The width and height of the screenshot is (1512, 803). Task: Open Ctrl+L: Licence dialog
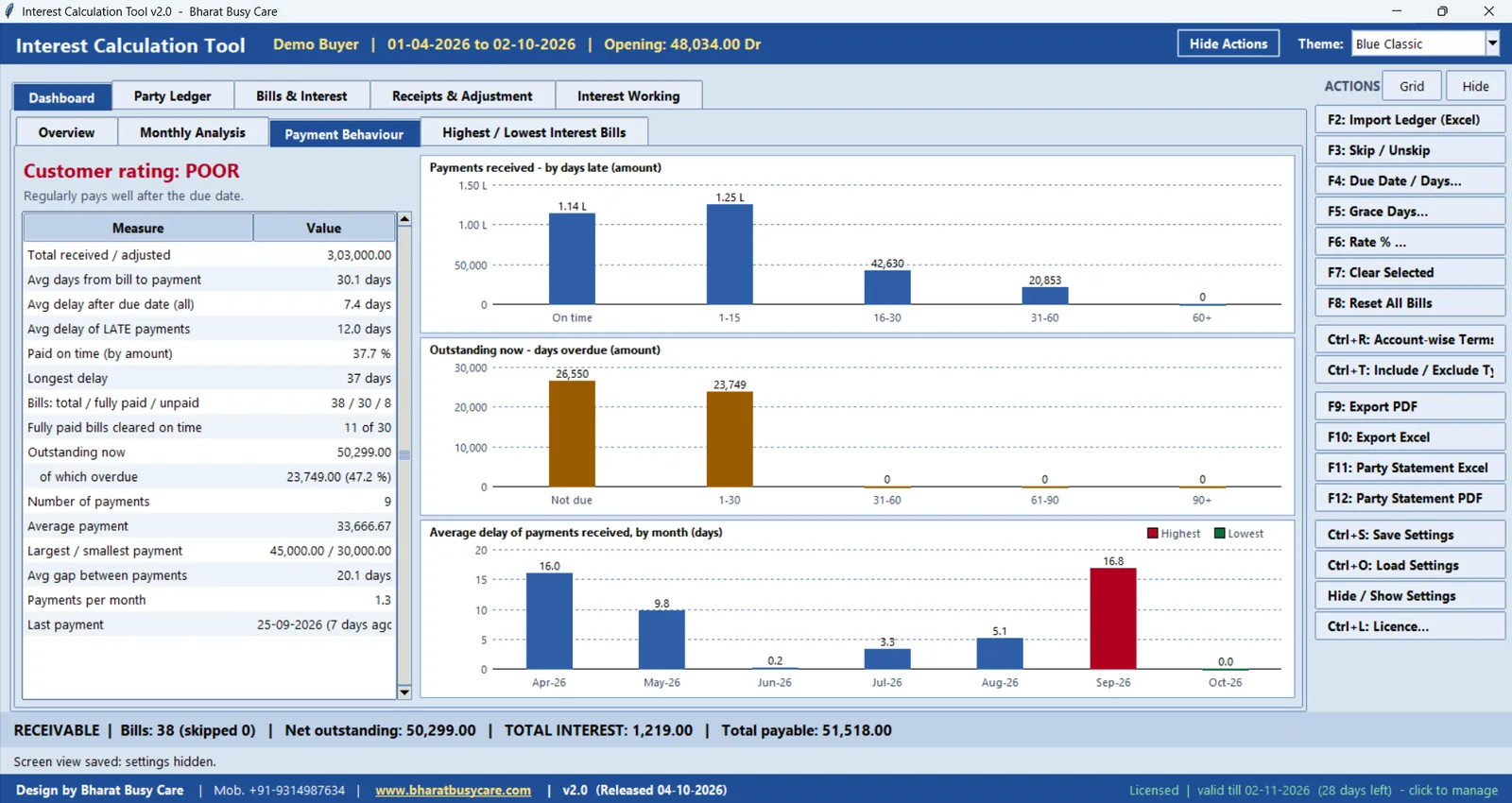point(1410,626)
